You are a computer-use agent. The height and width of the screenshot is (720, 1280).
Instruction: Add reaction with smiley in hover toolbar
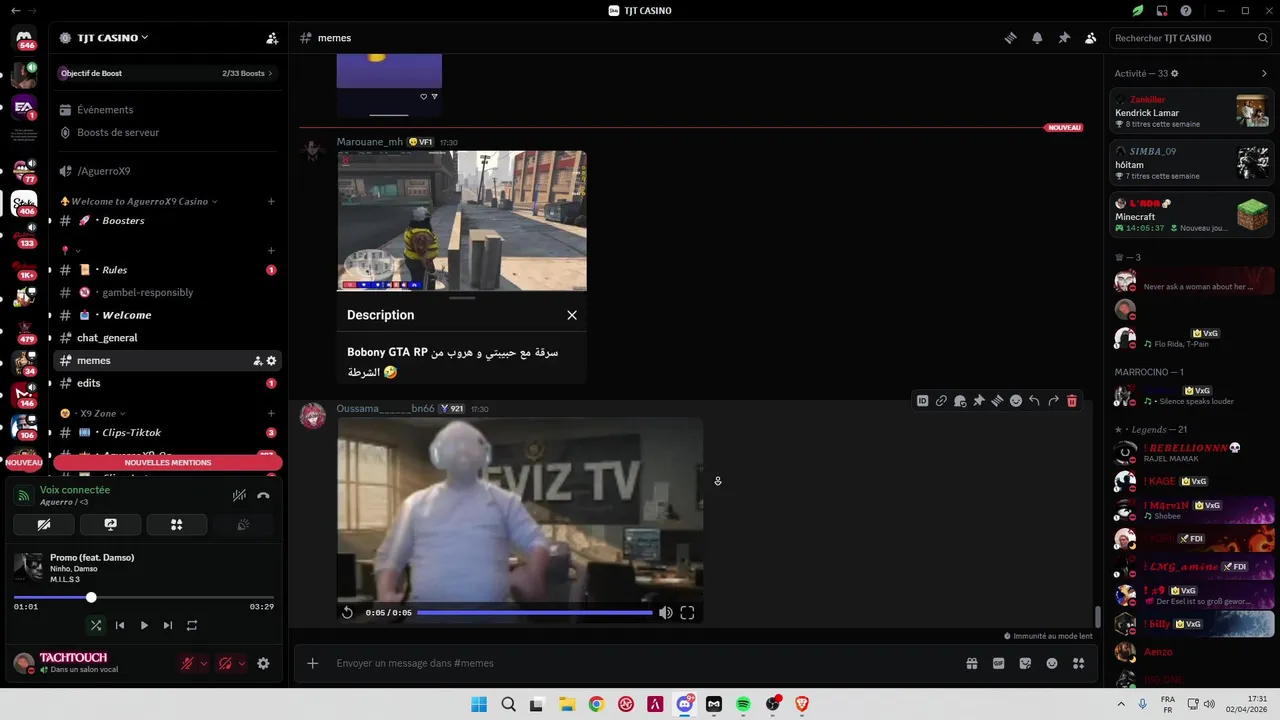click(1016, 401)
